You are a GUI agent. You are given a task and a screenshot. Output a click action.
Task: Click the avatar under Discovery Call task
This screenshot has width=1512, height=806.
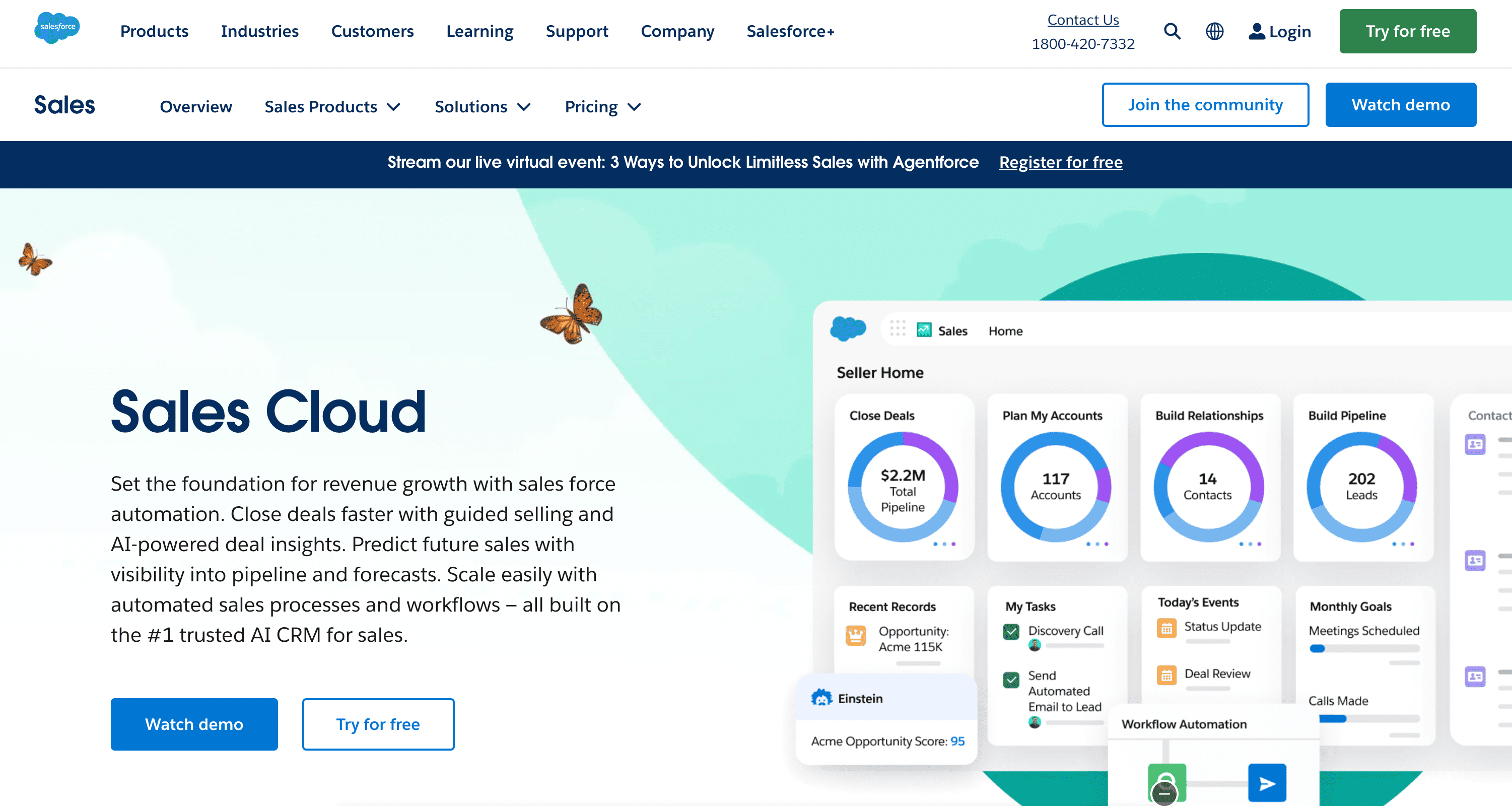point(1034,645)
